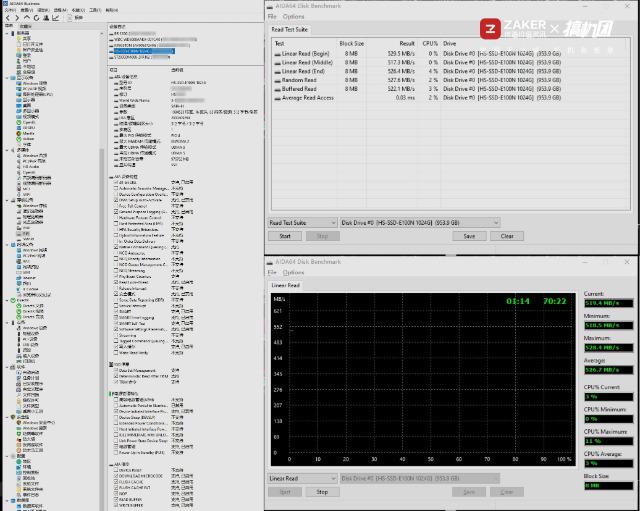Toggle the SMART Error Logging checkbox

click(x=116, y=318)
